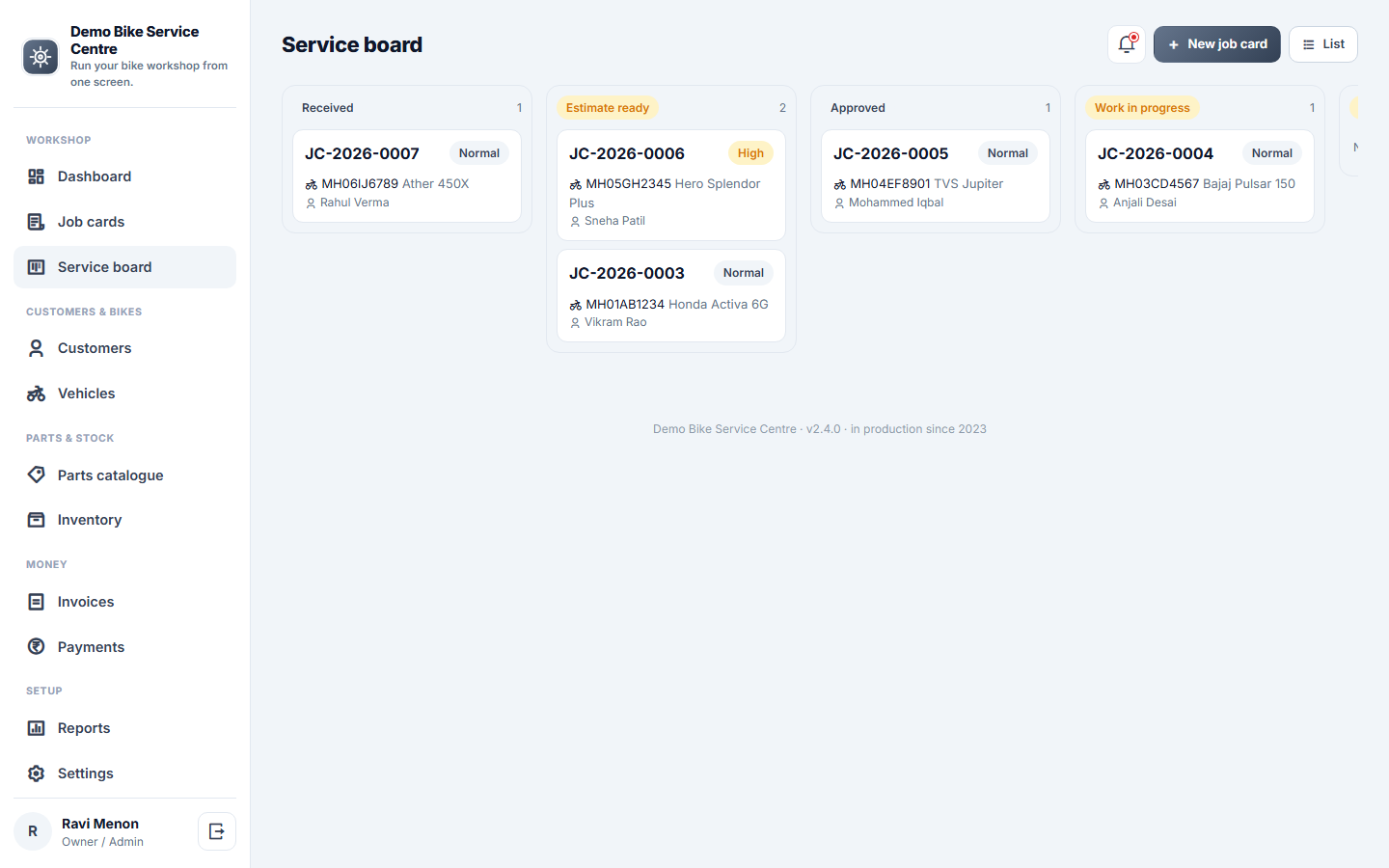View Reports
This screenshot has height=868, width=1389.
(x=124, y=728)
